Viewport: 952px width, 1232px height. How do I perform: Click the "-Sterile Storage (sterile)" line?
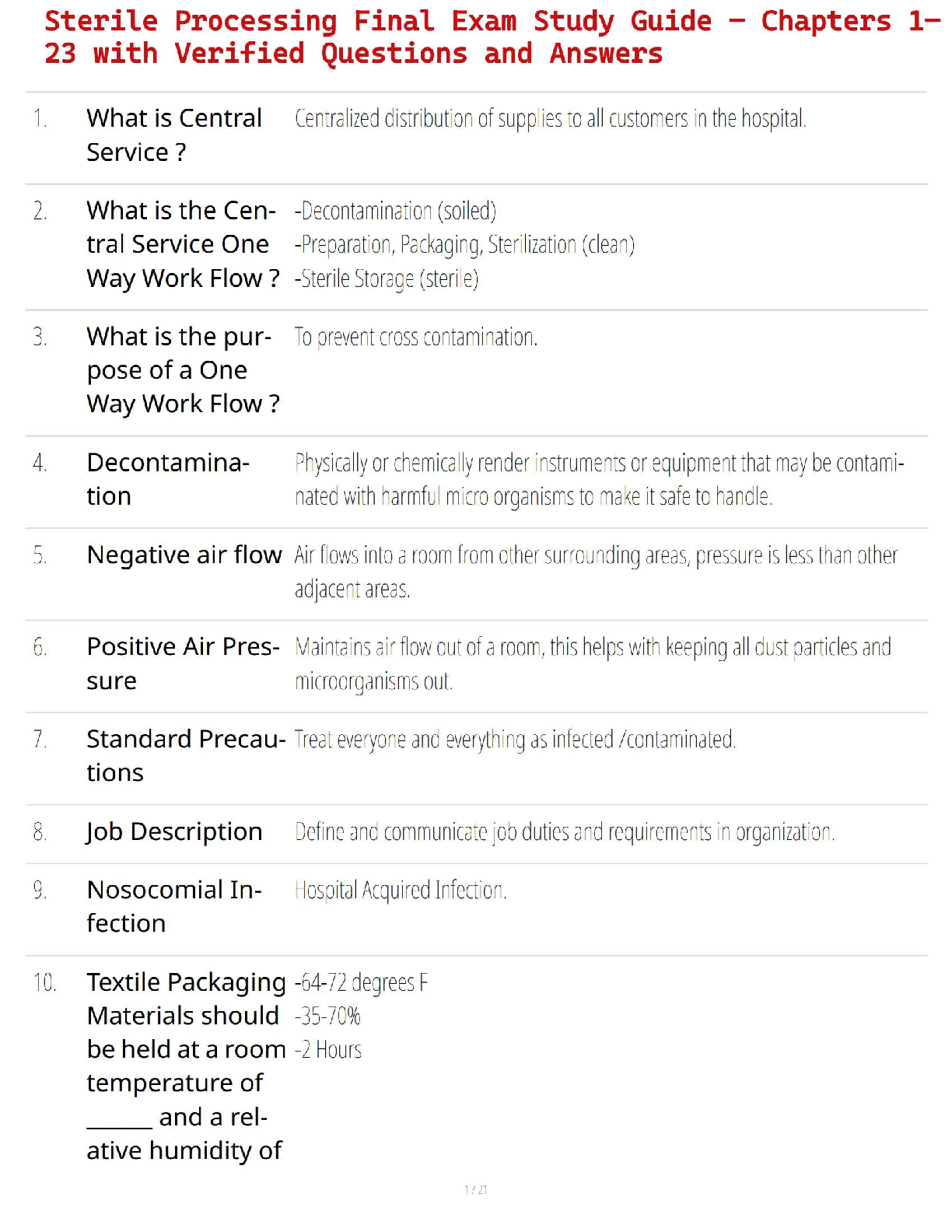pos(387,278)
